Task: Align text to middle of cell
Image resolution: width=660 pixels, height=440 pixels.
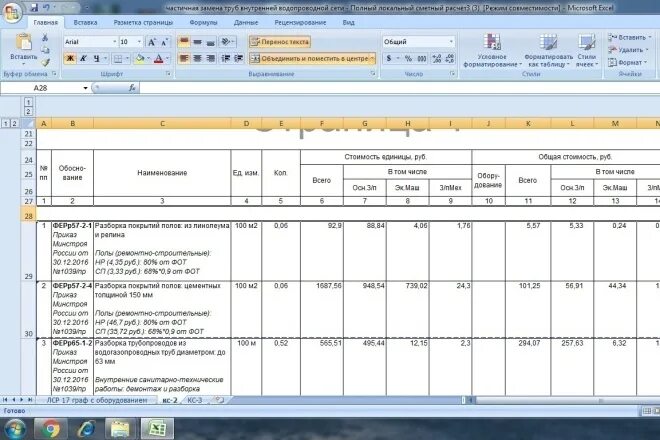Action: 197,42
